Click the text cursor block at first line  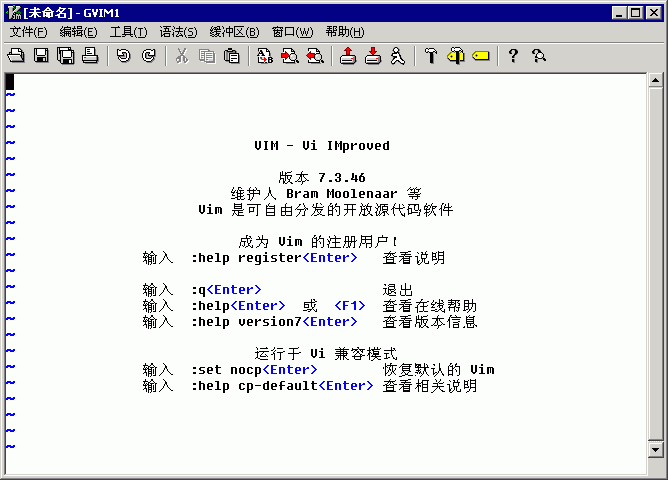pos(10,82)
